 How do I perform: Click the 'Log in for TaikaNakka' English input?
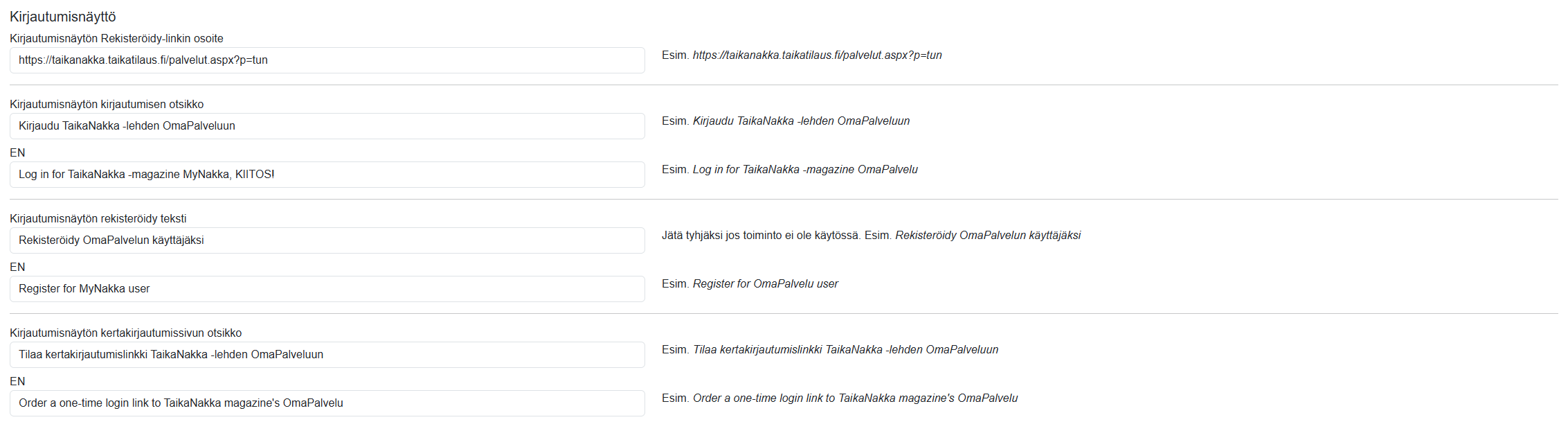pos(327,175)
